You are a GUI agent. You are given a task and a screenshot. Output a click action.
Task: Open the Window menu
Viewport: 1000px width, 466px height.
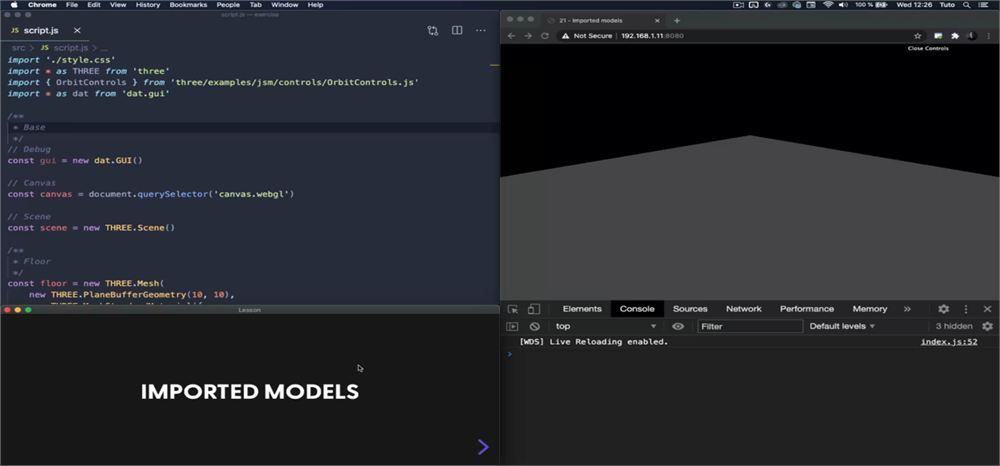pos(284,4)
